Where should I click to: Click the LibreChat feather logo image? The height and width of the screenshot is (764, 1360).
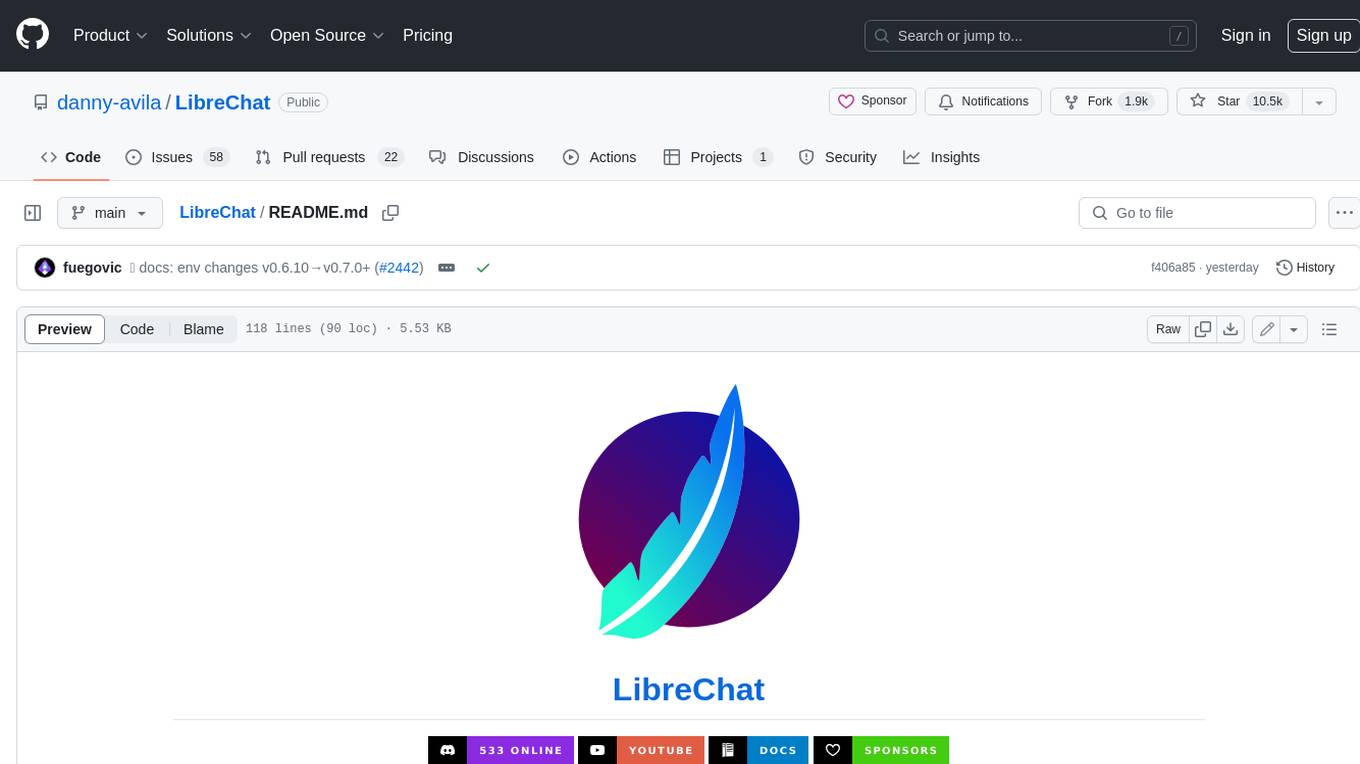pyautogui.click(x=689, y=511)
